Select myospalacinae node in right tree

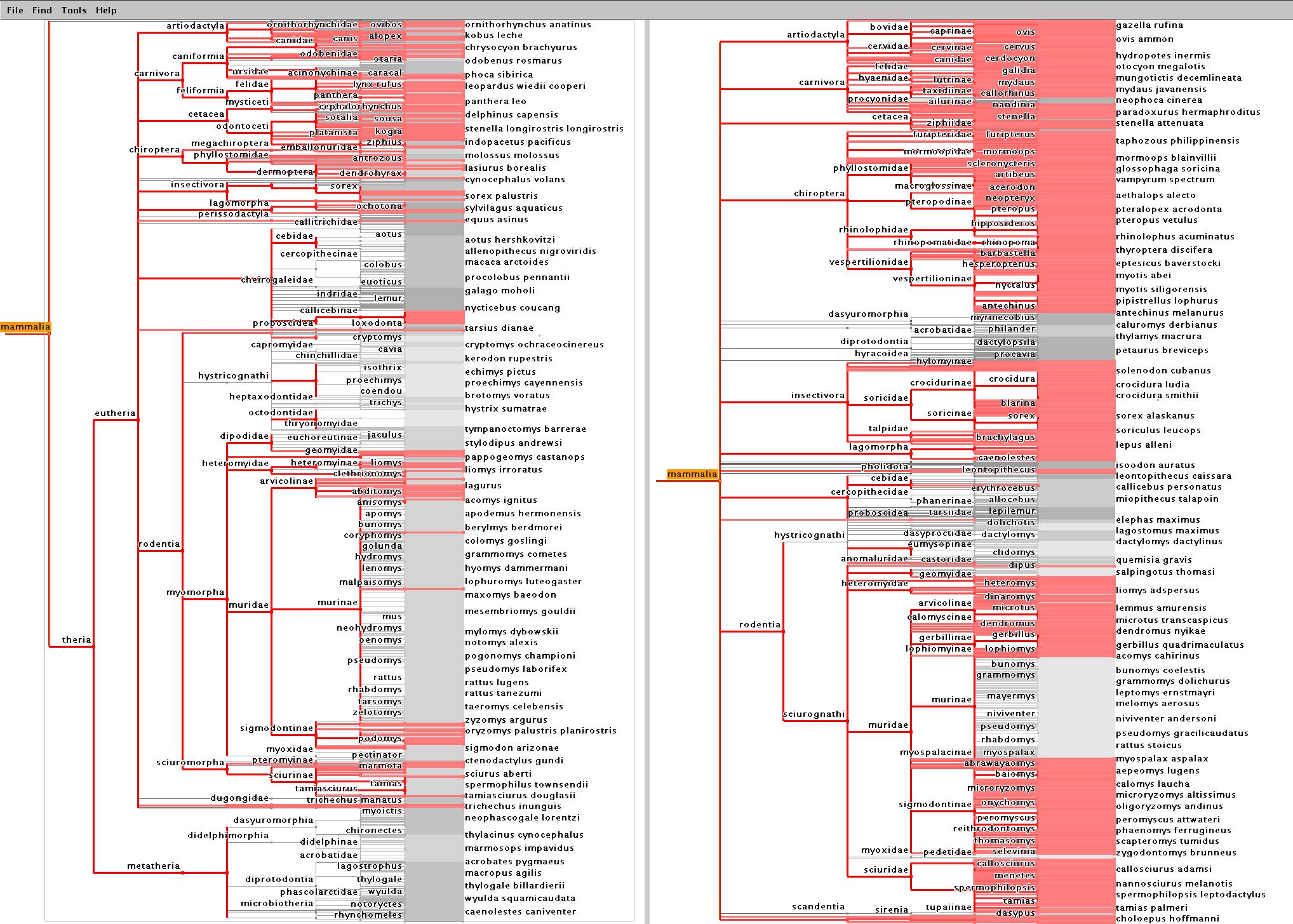click(x=935, y=752)
